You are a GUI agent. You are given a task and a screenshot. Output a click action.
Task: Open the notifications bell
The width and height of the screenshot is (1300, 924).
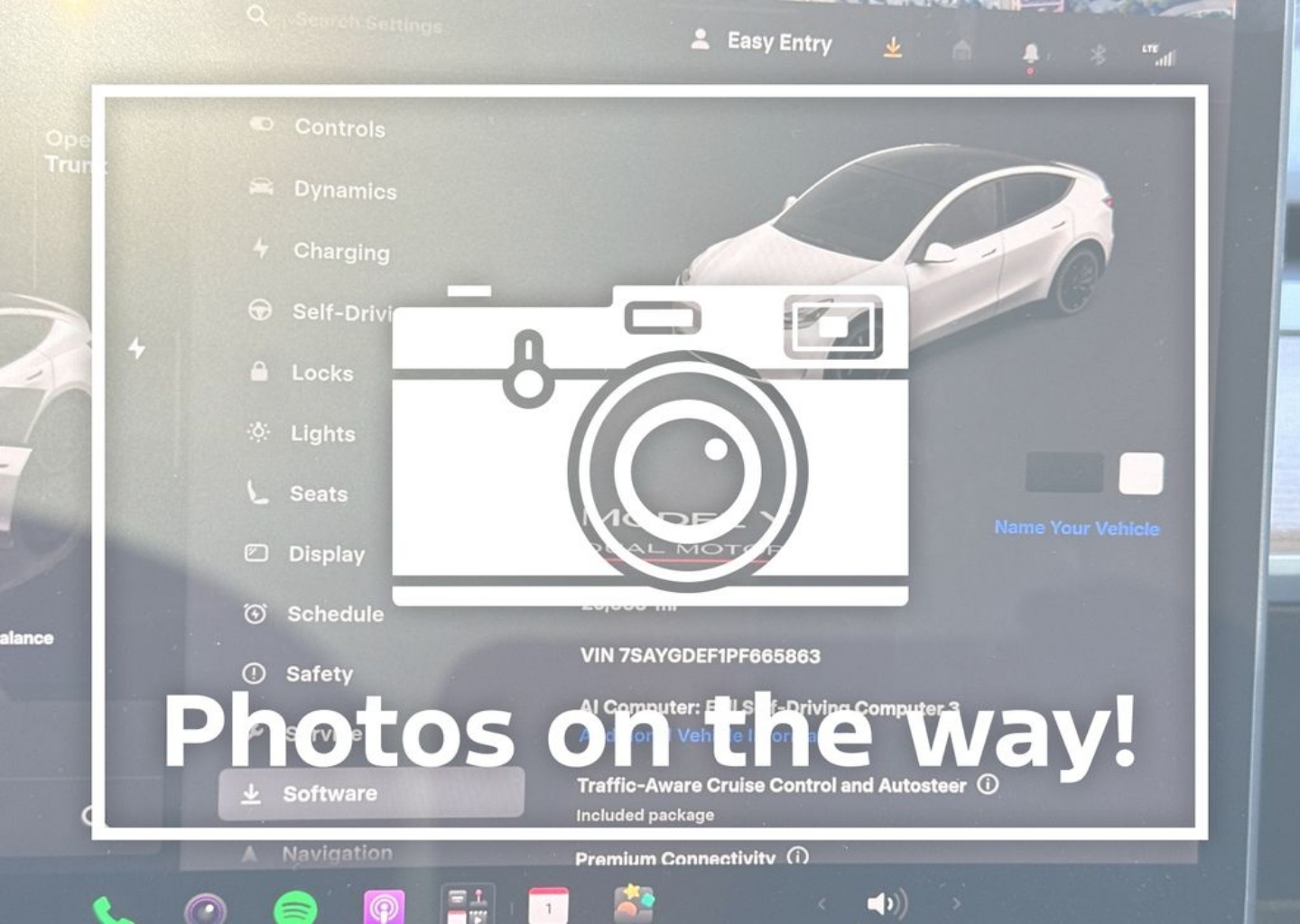point(1030,54)
